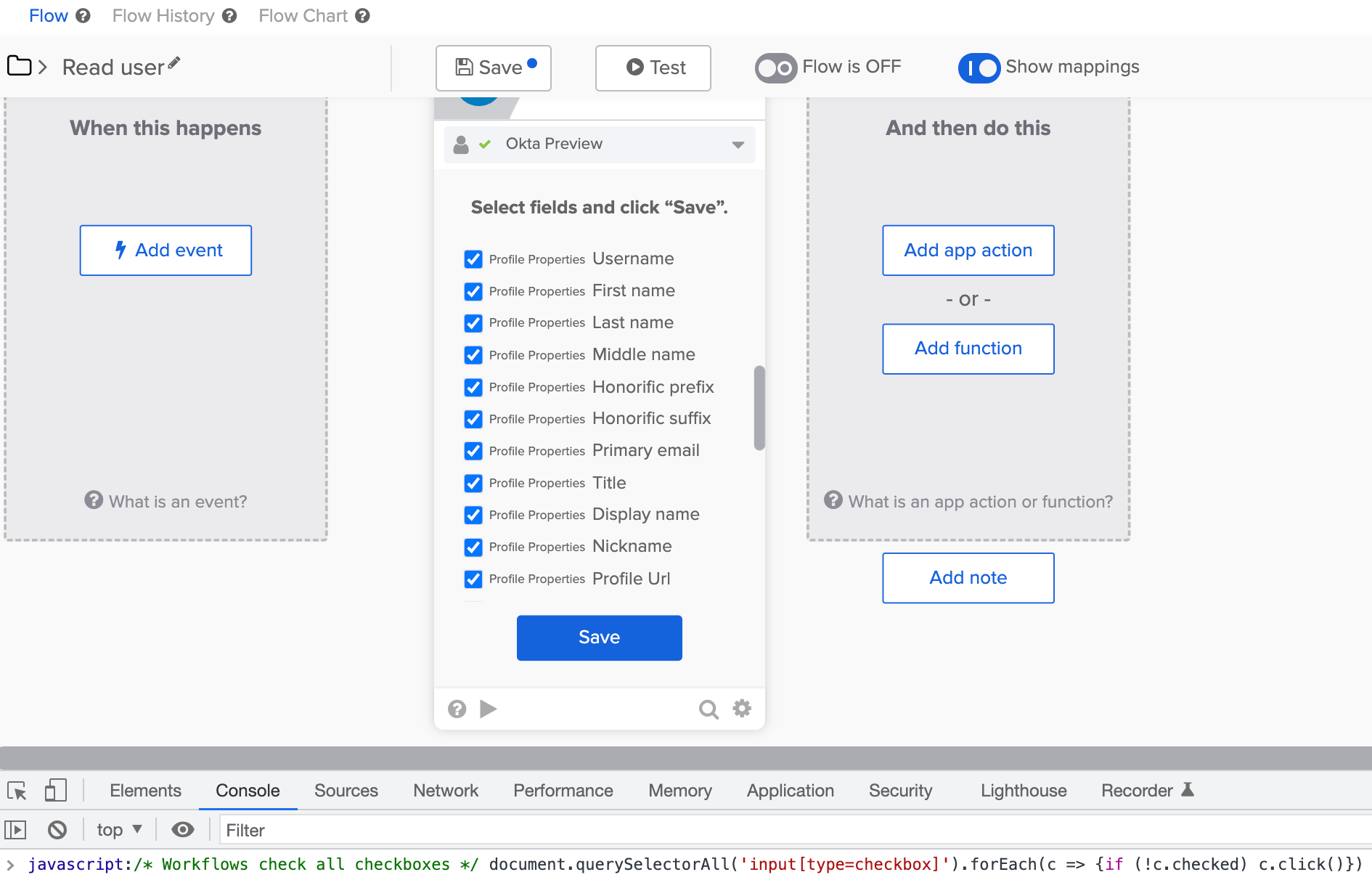Click help icon beside app action question

[x=833, y=500]
